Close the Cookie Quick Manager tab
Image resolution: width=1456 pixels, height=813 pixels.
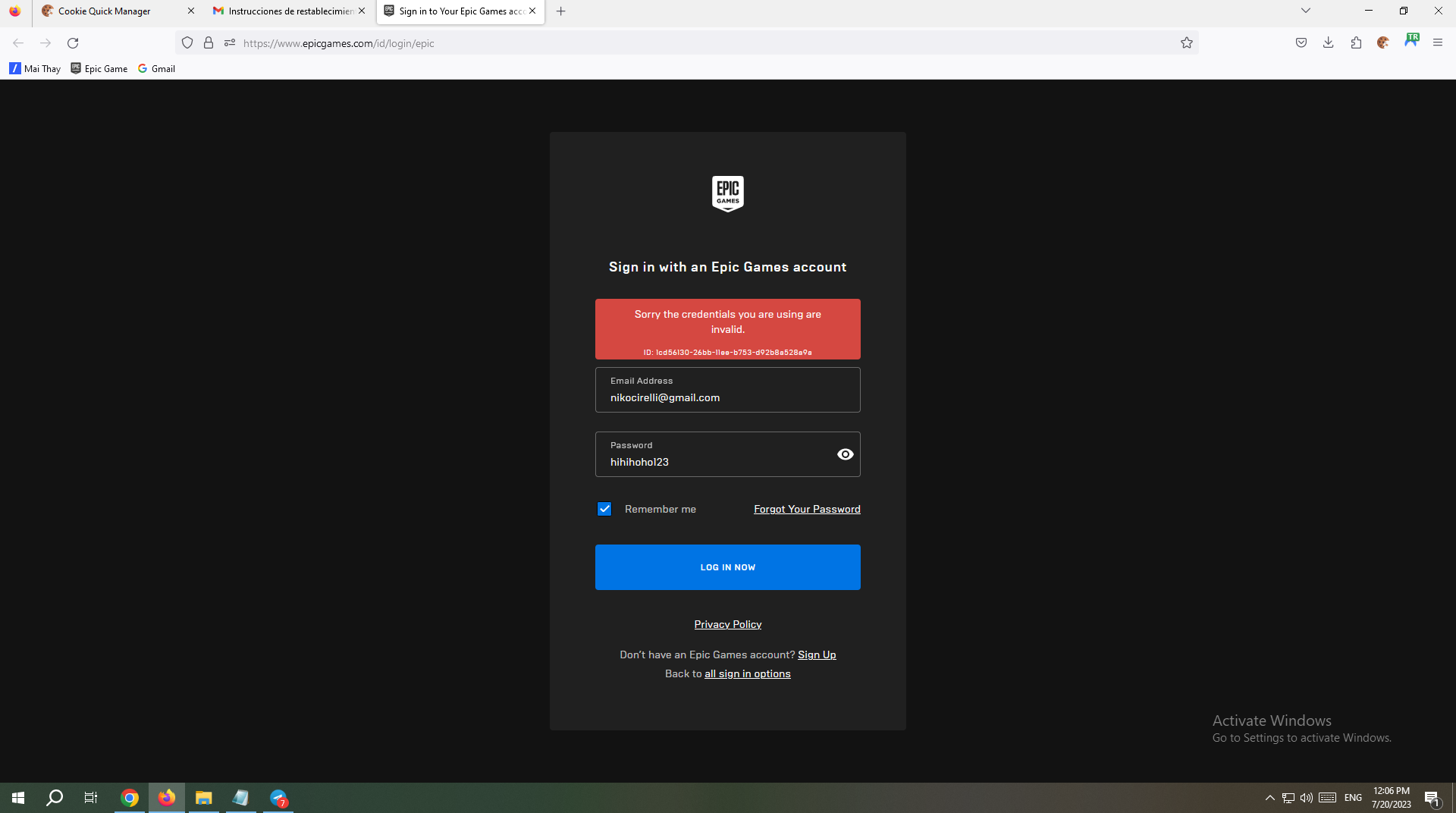coord(191,11)
